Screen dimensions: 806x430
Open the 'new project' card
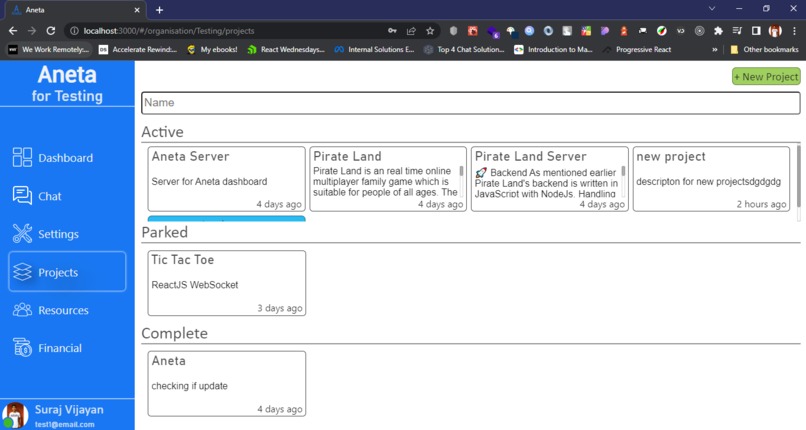(x=711, y=179)
